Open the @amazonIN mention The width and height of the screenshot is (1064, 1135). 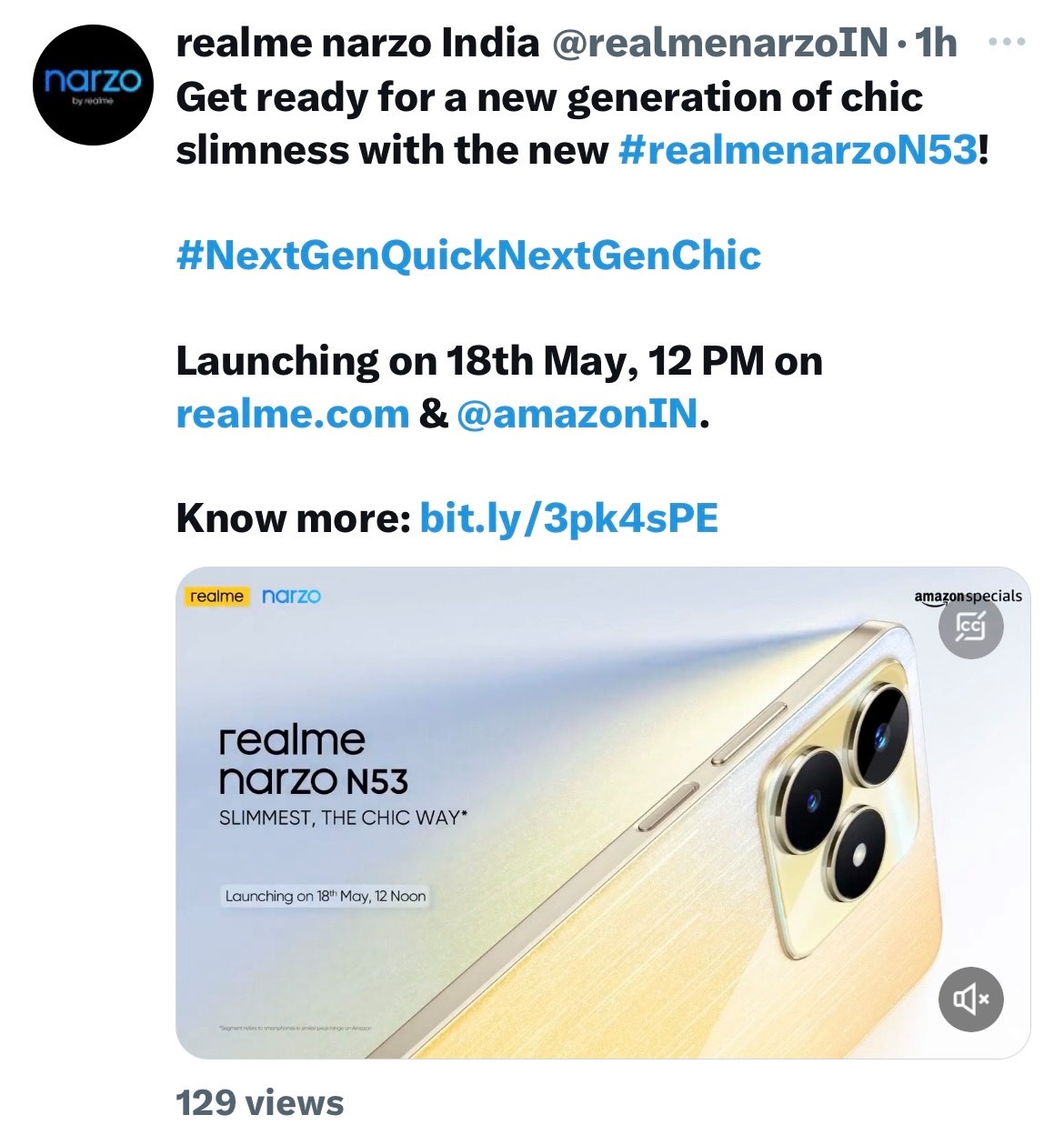point(577,414)
